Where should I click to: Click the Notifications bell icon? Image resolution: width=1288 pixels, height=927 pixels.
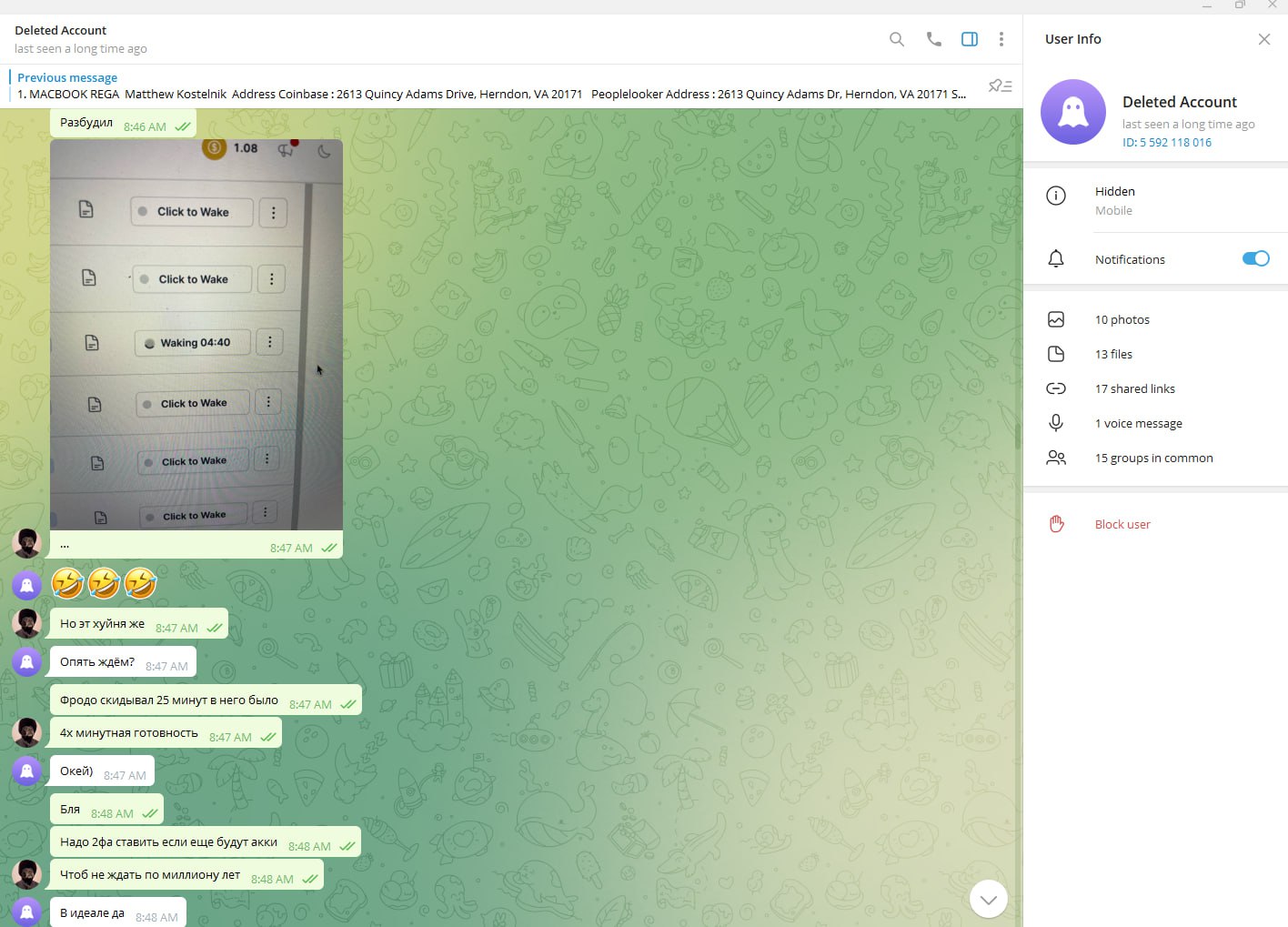click(1056, 259)
